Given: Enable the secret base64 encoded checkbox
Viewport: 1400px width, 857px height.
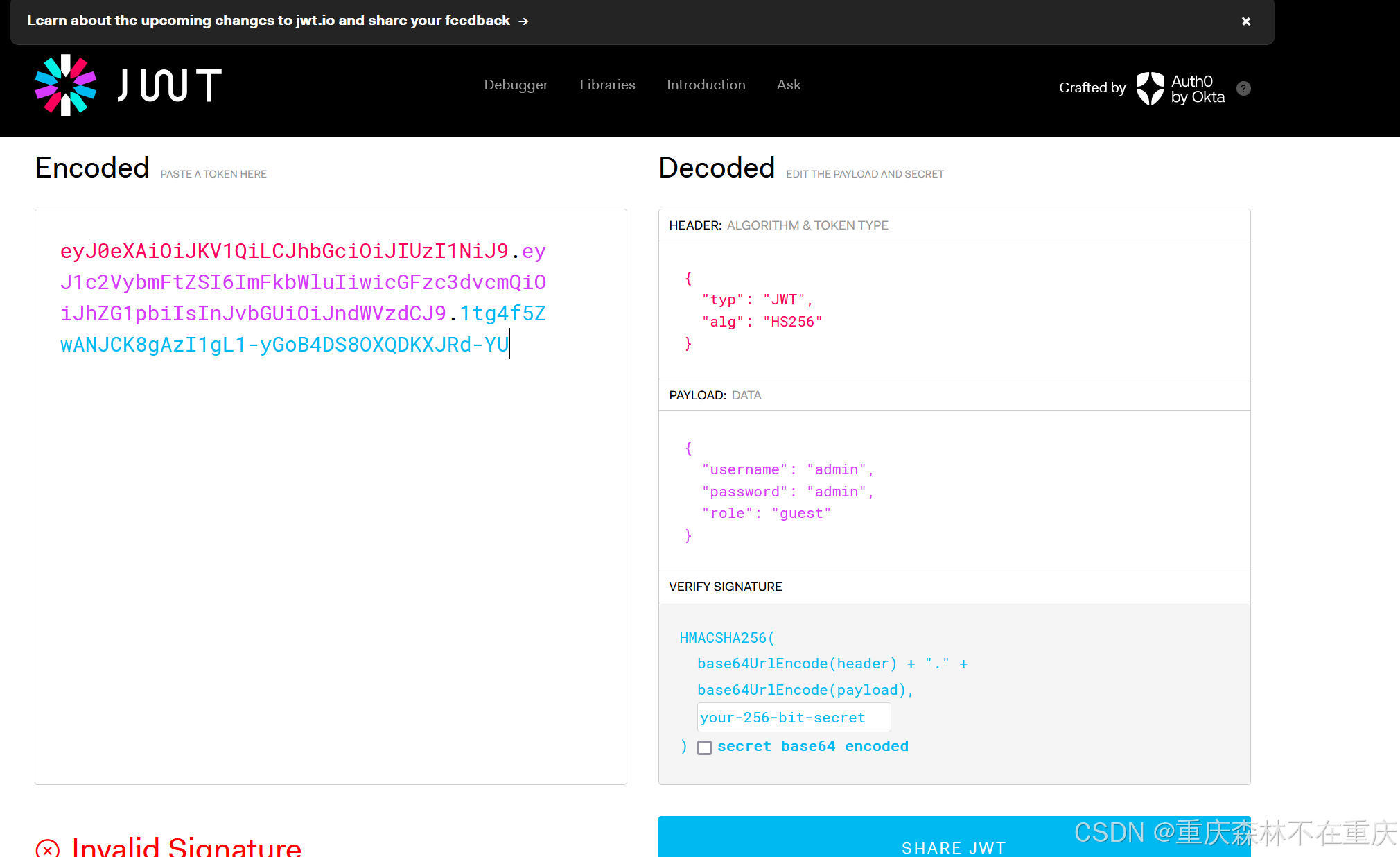Looking at the screenshot, I should (704, 747).
